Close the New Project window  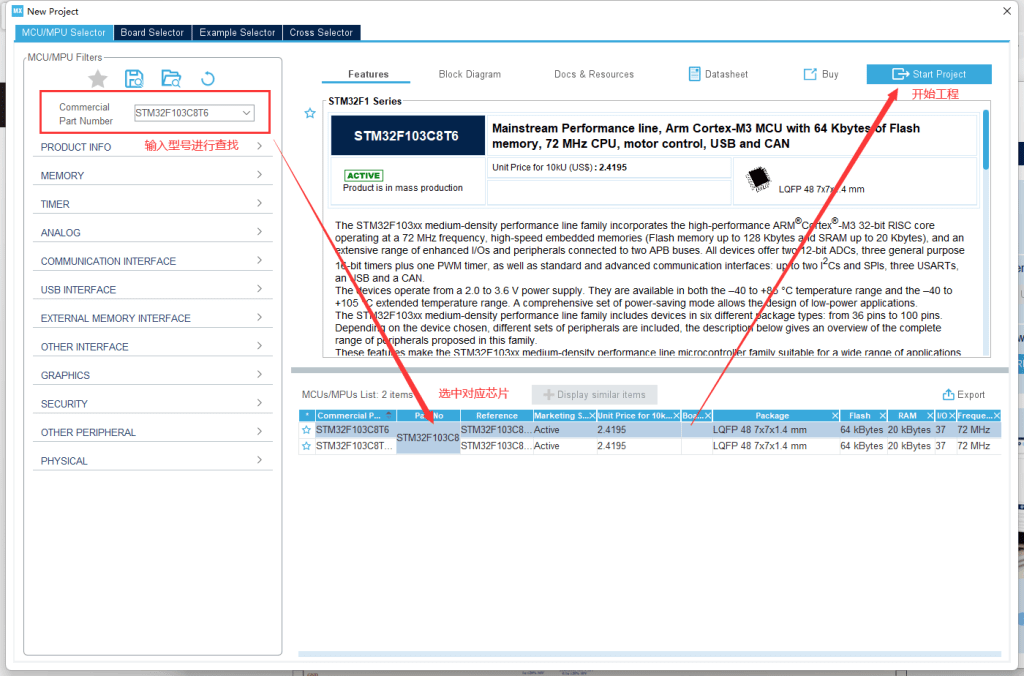1006,11
